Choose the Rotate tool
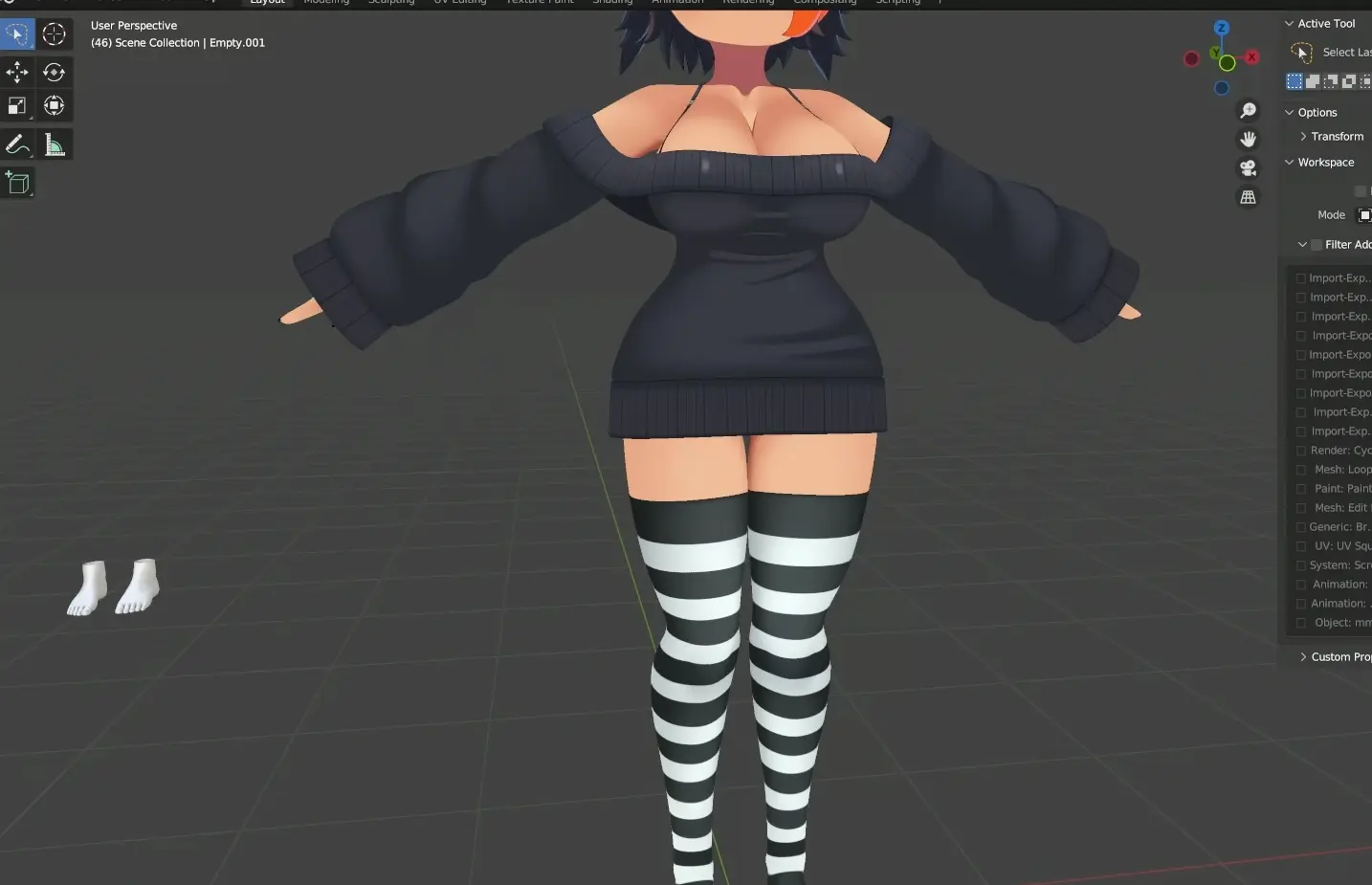1372x885 pixels. 54,72
